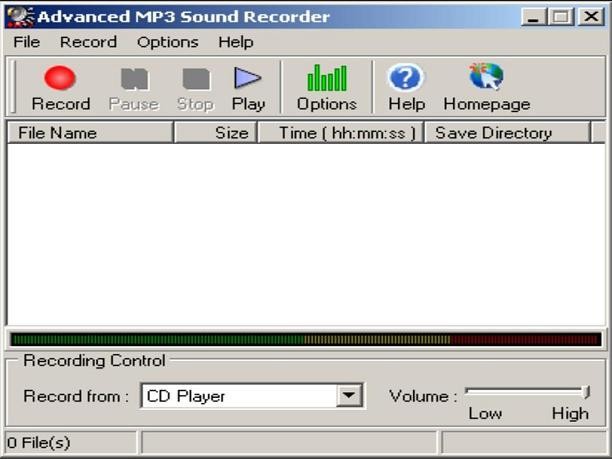612x459 pixels.
Task: Open the Record menu
Action: coord(88,42)
